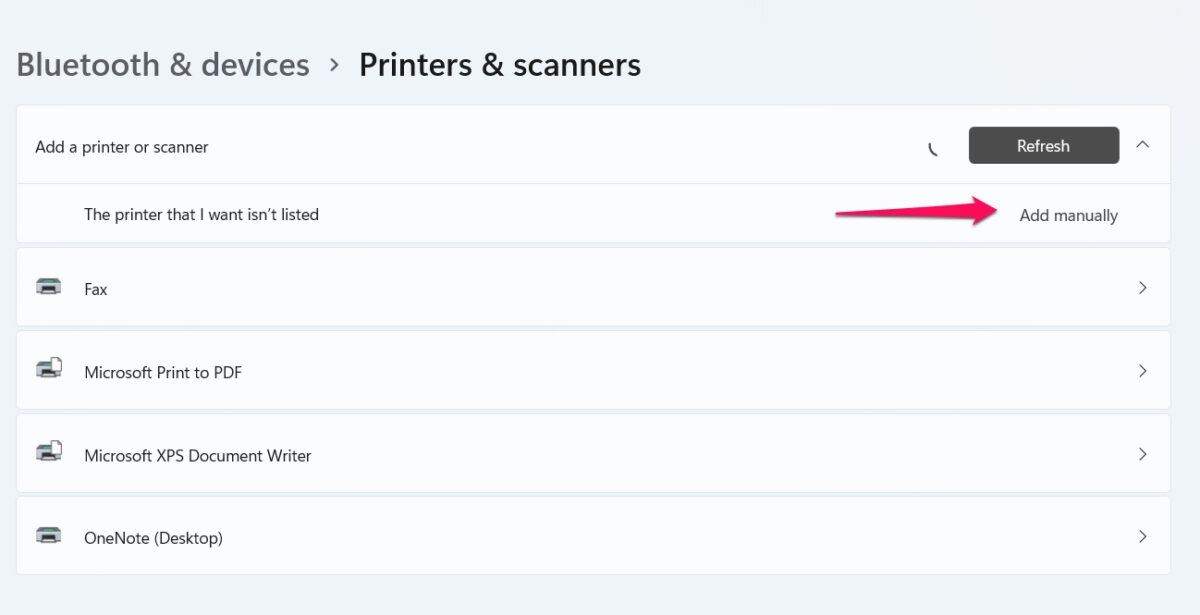Open the OneNote (Desktop) printer entry
This screenshot has height=615, width=1200.
point(593,536)
